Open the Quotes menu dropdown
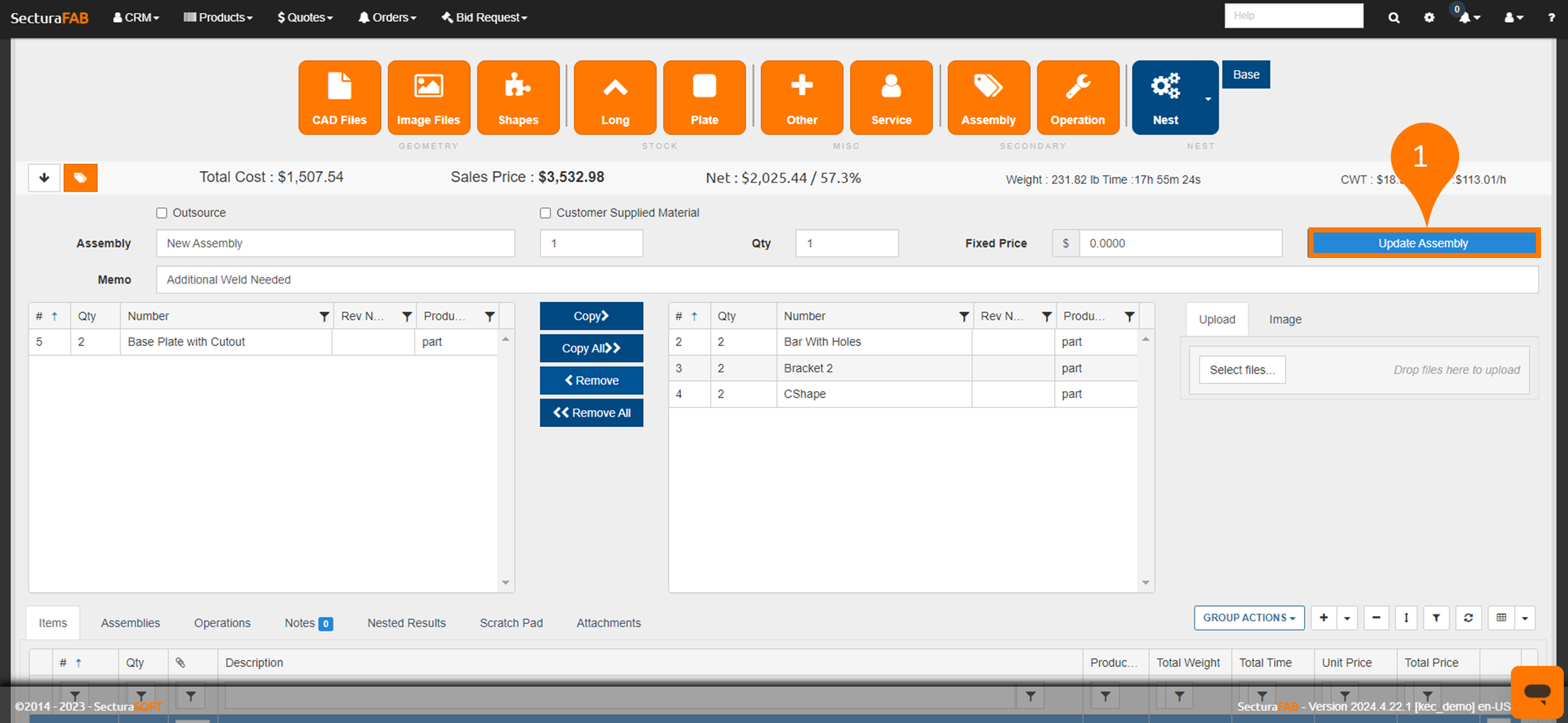The height and width of the screenshot is (723, 1568). [305, 18]
